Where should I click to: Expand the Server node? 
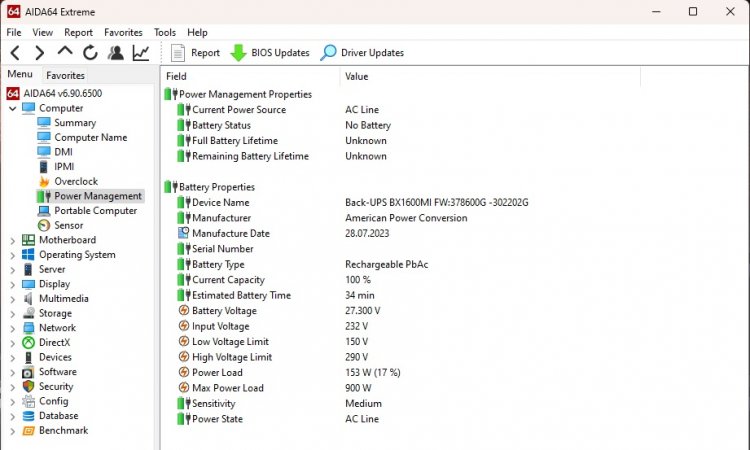(x=13, y=270)
